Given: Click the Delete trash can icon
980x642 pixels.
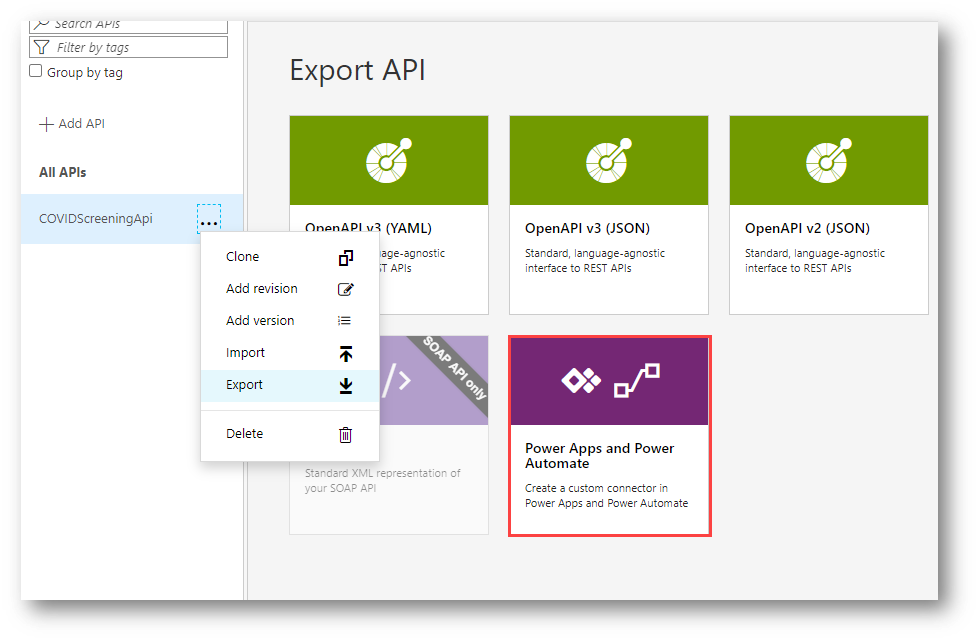Looking at the screenshot, I should click(345, 434).
